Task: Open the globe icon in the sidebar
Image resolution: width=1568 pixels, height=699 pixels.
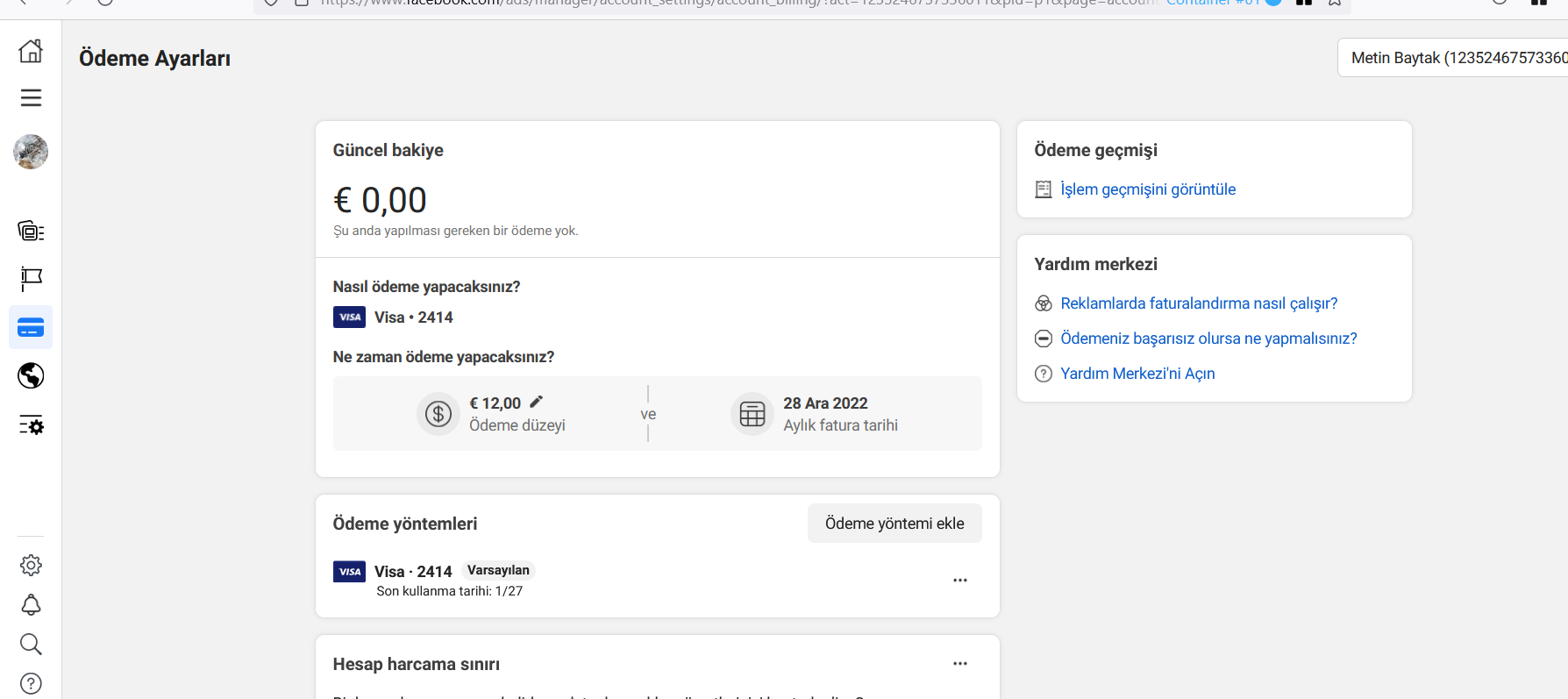Action: coord(31,375)
